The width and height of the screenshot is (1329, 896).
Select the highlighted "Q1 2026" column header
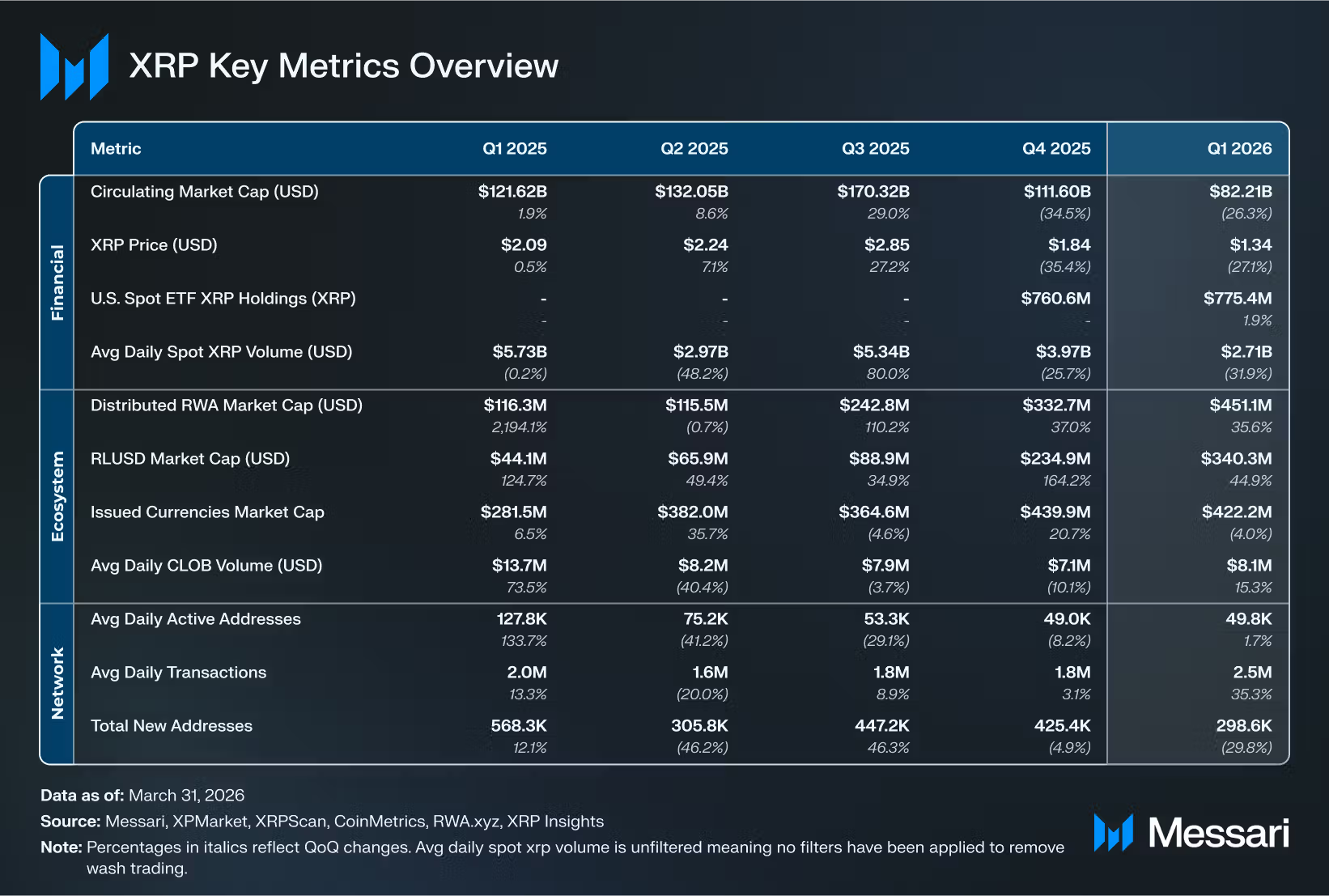pyautogui.click(x=1240, y=149)
